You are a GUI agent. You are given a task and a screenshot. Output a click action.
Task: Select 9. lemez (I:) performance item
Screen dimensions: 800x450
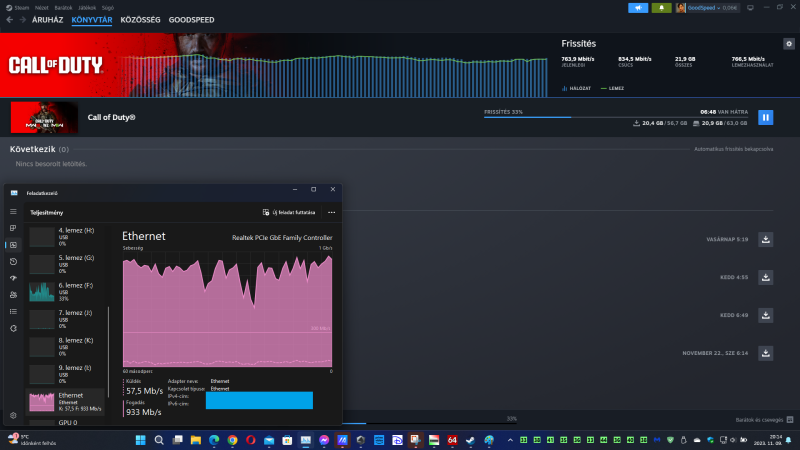click(x=65, y=374)
